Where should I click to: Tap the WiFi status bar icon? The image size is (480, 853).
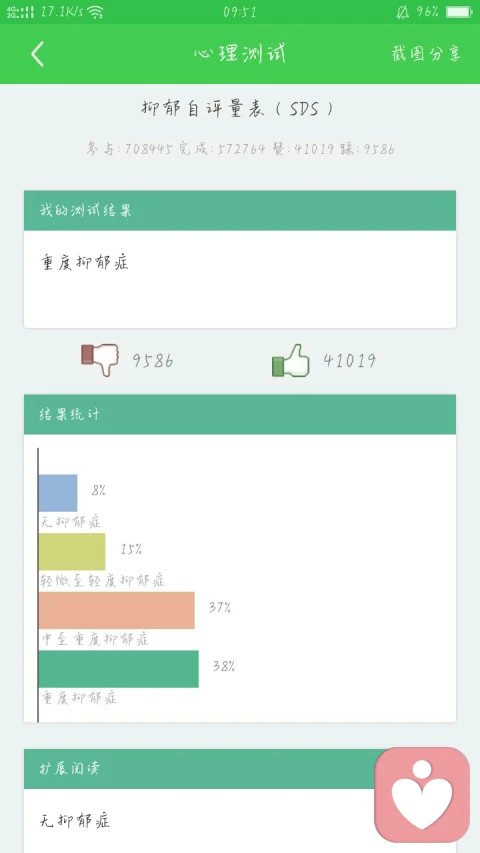pos(96,12)
